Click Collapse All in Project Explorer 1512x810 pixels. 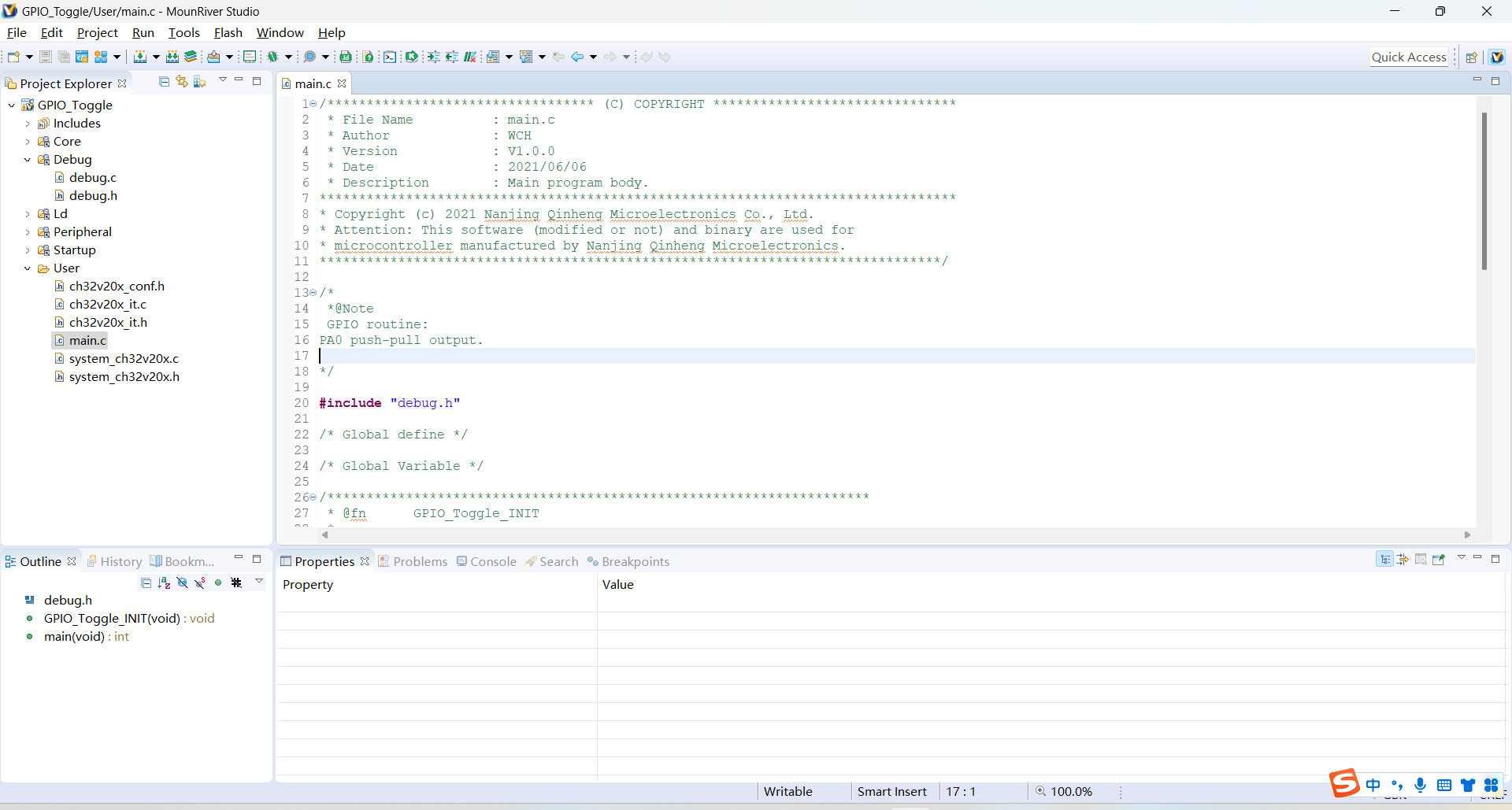(x=164, y=82)
